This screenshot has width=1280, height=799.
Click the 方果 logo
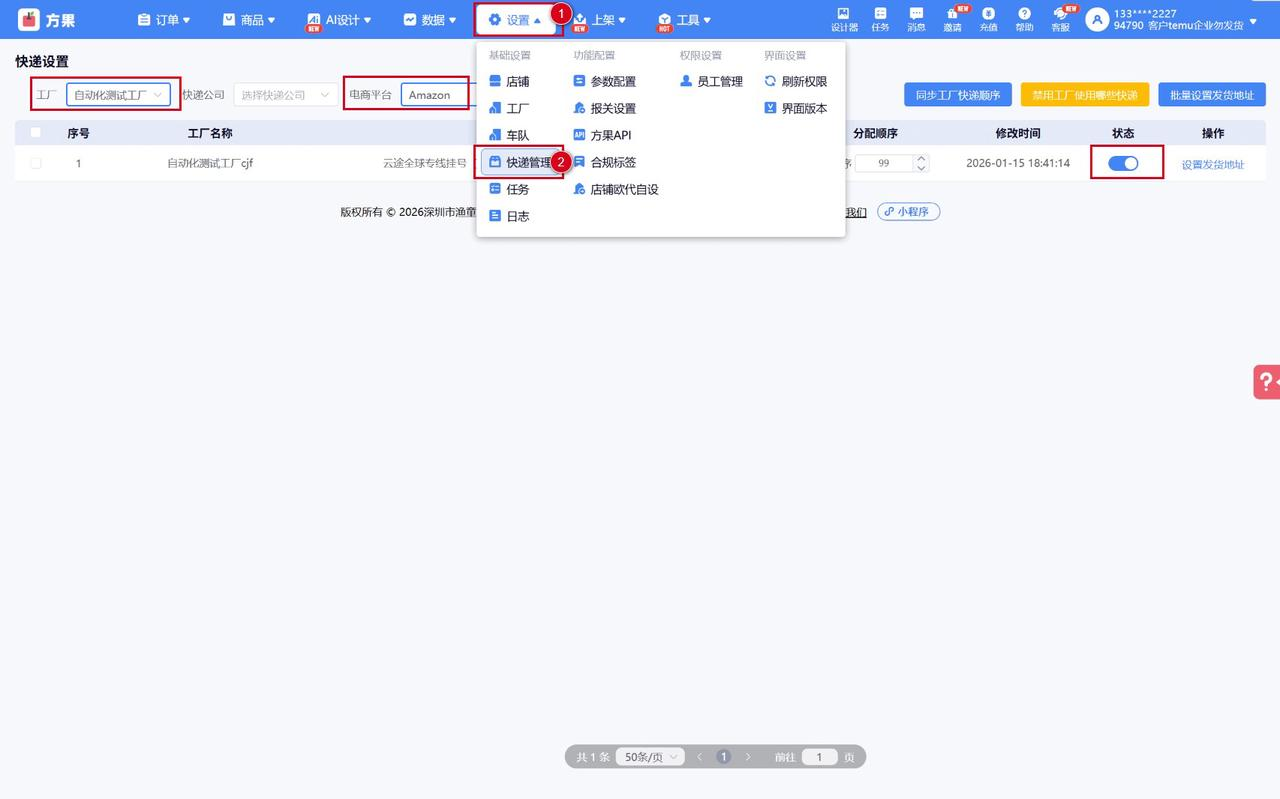point(46,20)
